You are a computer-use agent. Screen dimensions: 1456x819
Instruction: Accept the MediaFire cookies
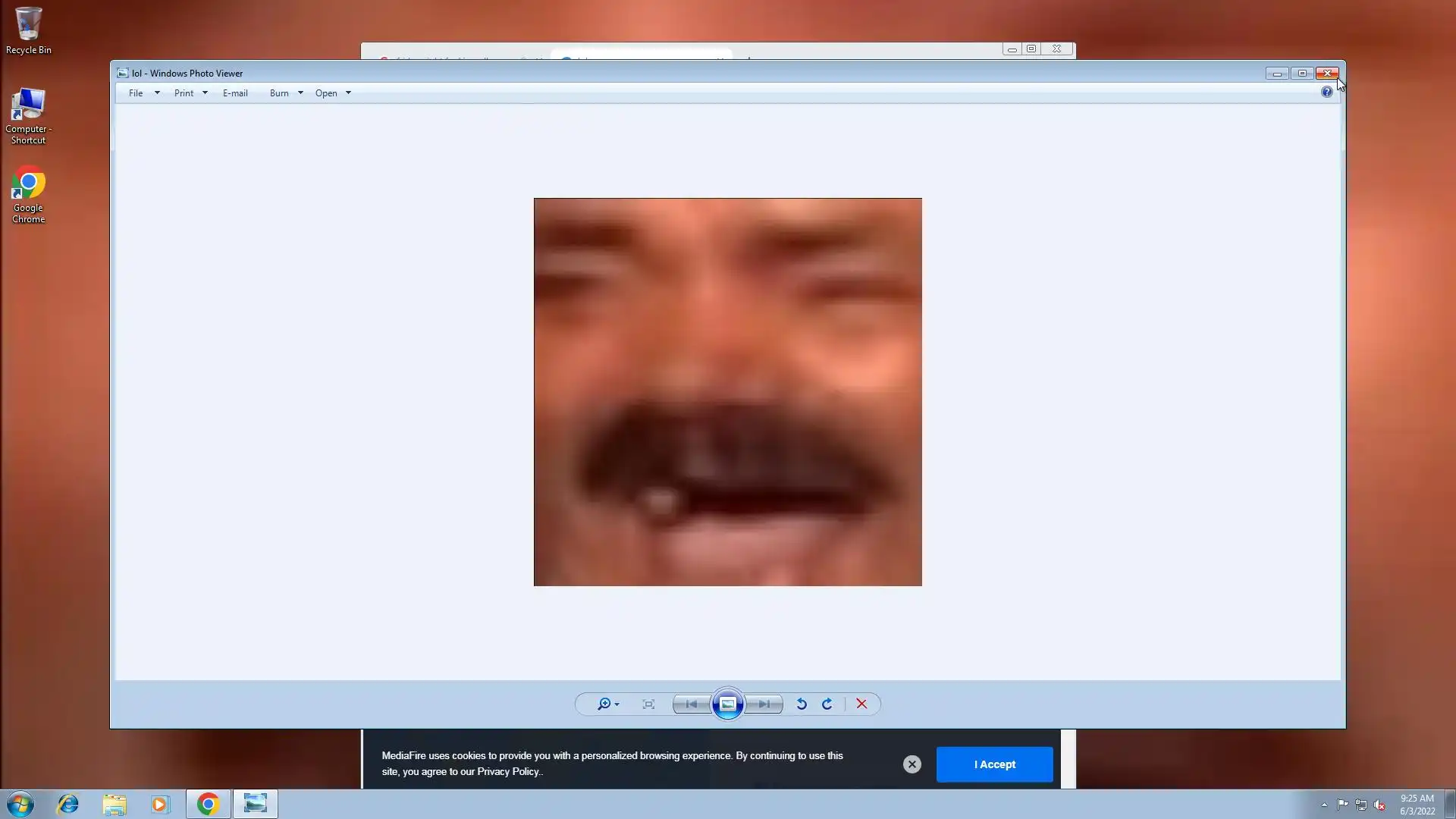tap(994, 764)
